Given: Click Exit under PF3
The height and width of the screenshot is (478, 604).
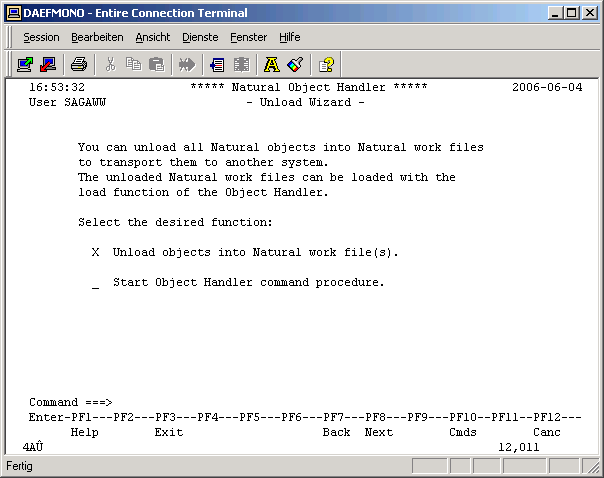Looking at the screenshot, I should (x=169, y=433).
